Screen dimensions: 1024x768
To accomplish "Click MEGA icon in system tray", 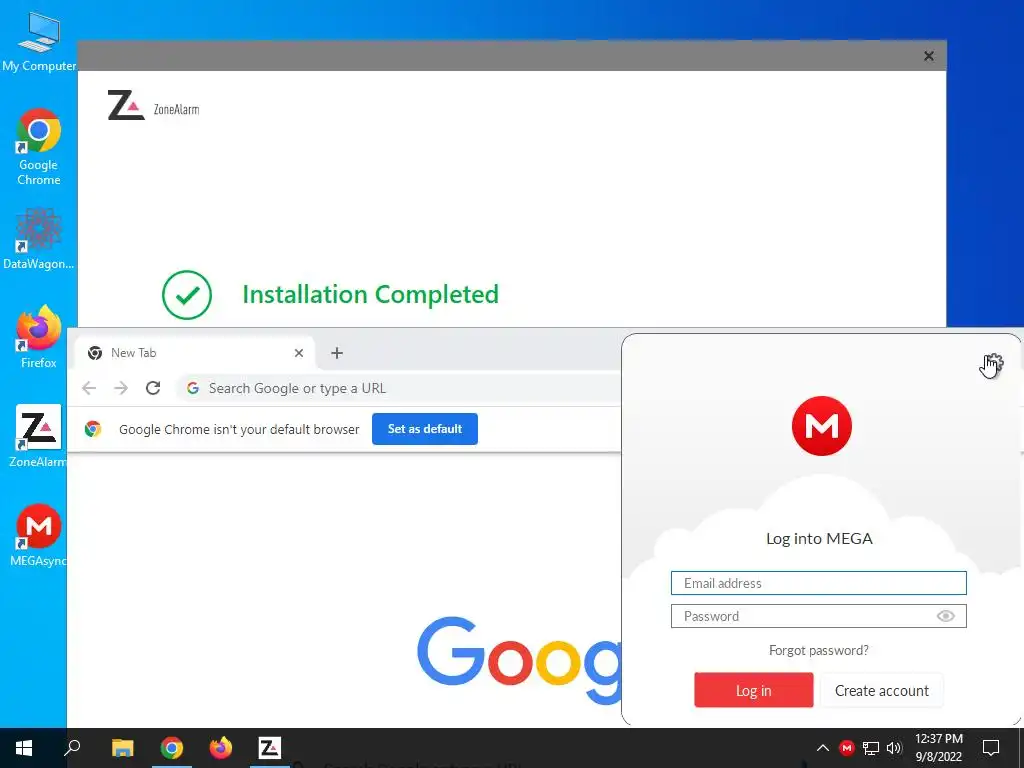I will coord(846,748).
